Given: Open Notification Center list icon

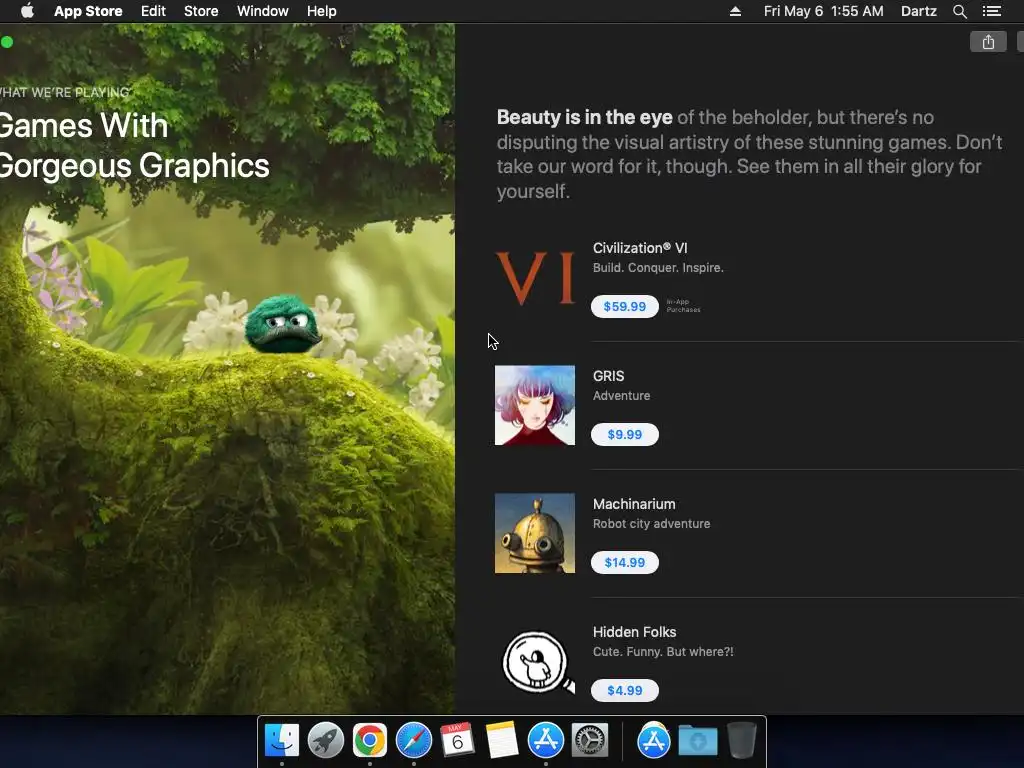Looking at the screenshot, I should pos(992,11).
